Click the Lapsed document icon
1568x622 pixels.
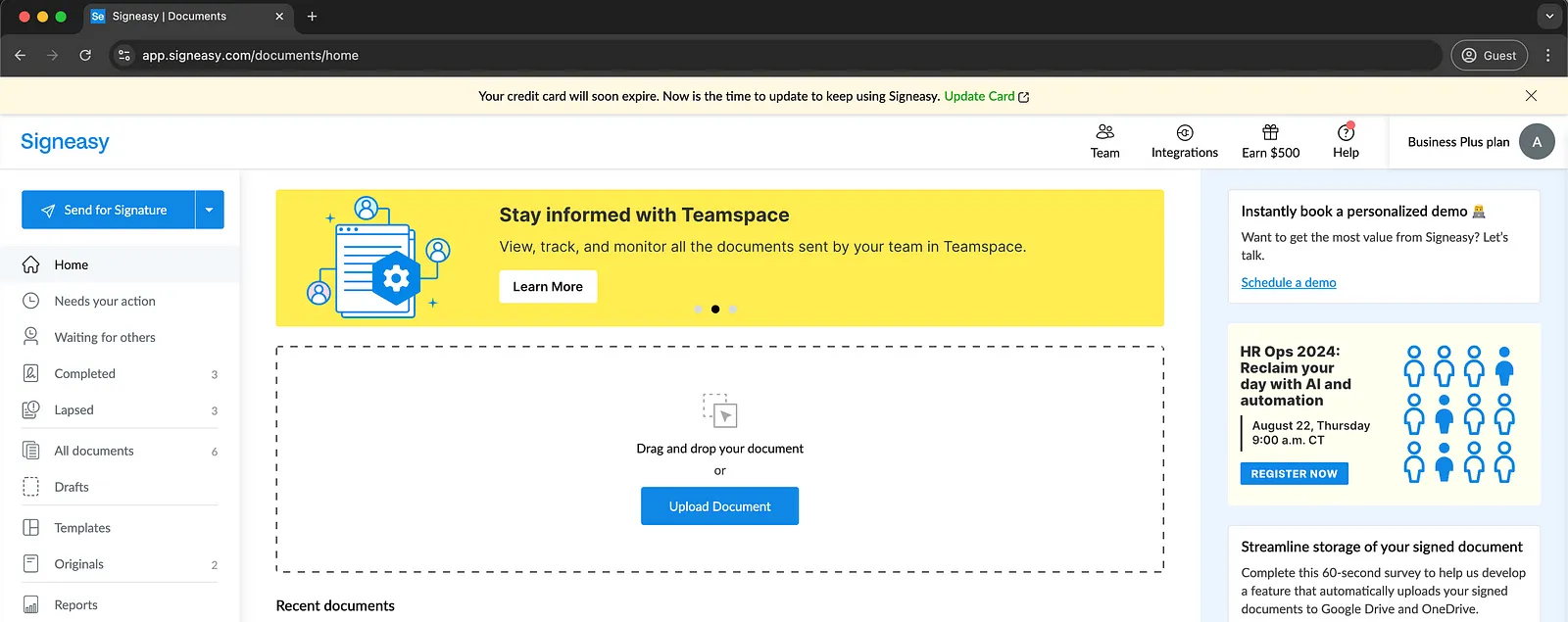tap(31, 409)
